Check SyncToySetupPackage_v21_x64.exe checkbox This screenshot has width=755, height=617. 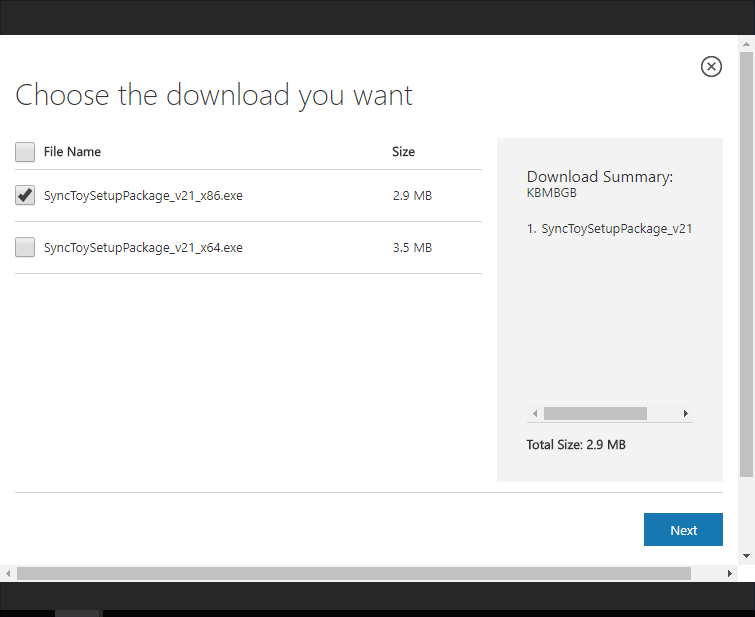[x=25, y=247]
